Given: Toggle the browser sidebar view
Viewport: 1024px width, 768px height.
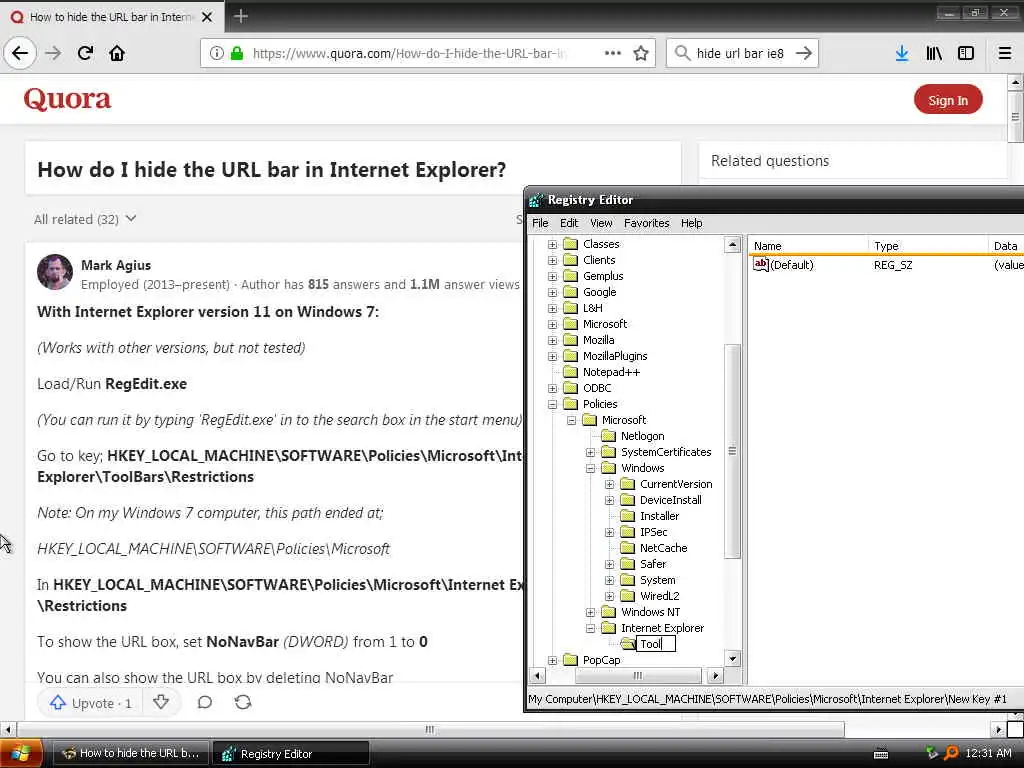Looking at the screenshot, I should click(x=966, y=53).
